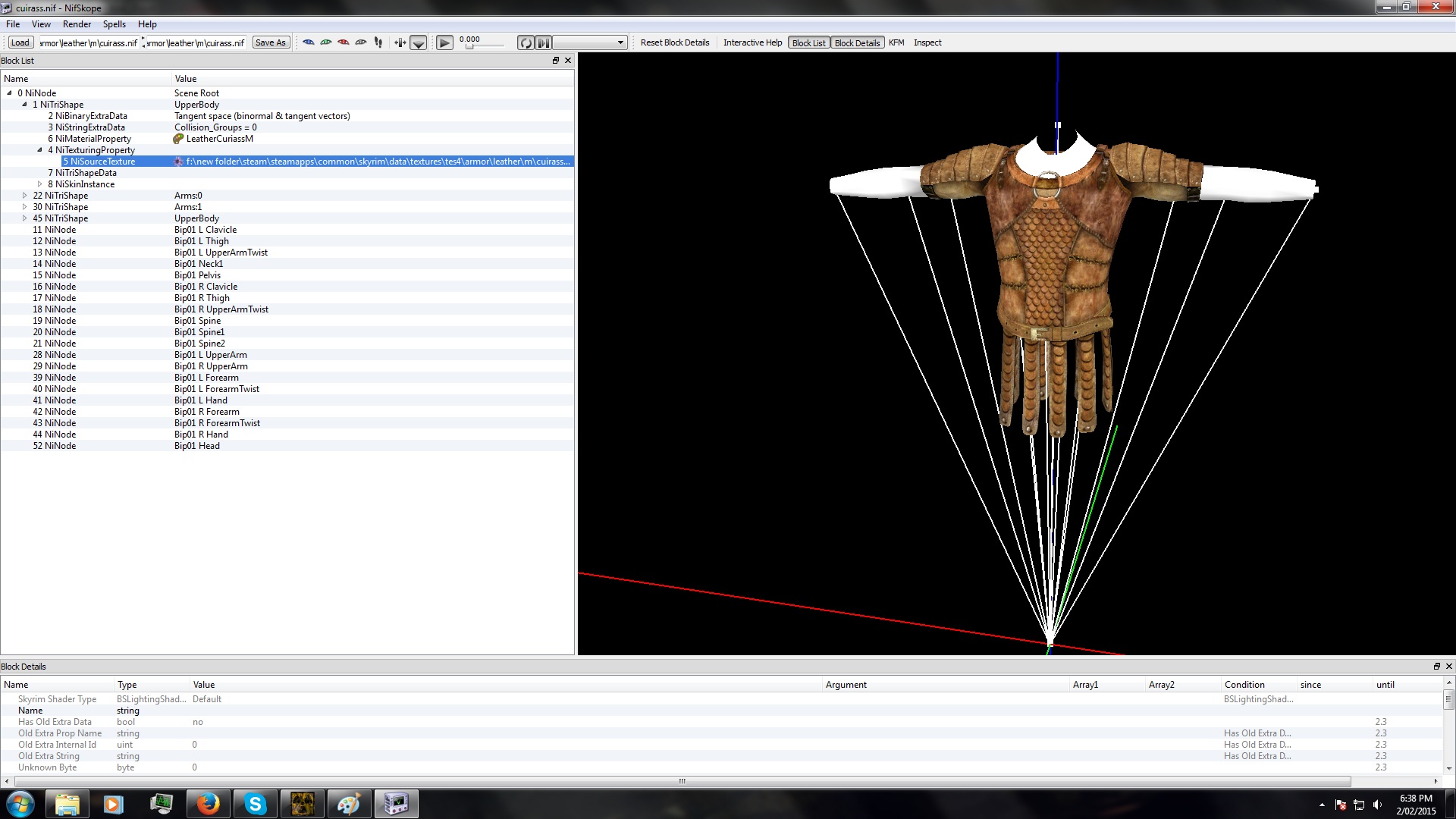This screenshot has width=1456, height=819.
Task: Click the Block Details vertical scrollbar
Action: coord(1449,699)
